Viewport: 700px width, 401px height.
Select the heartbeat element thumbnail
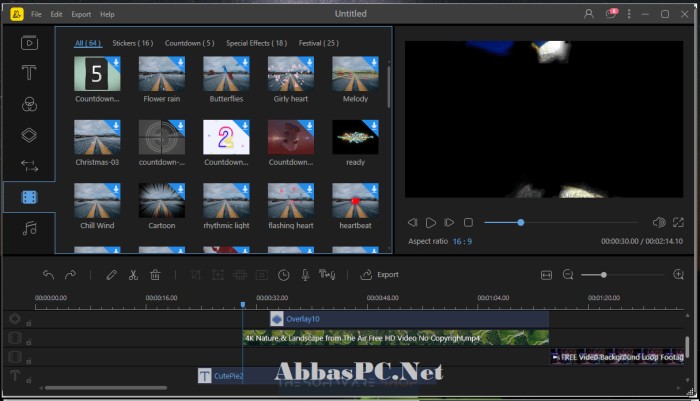pyautogui.click(x=355, y=200)
